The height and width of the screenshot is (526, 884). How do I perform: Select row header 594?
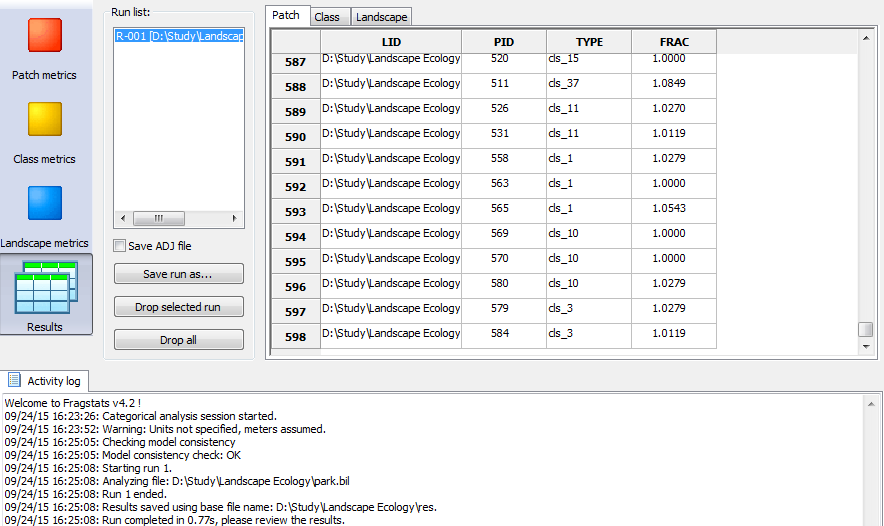(x=295, y=237)
